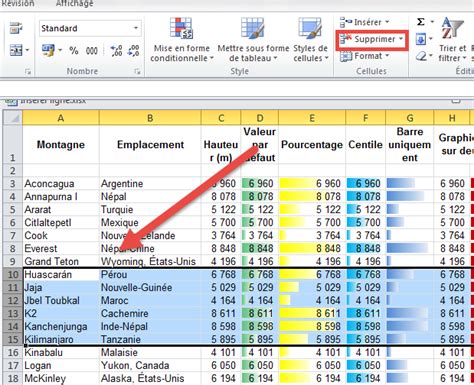Select the Turquie cell
This screenshot has width=474, height=385.
coord(150,210)
